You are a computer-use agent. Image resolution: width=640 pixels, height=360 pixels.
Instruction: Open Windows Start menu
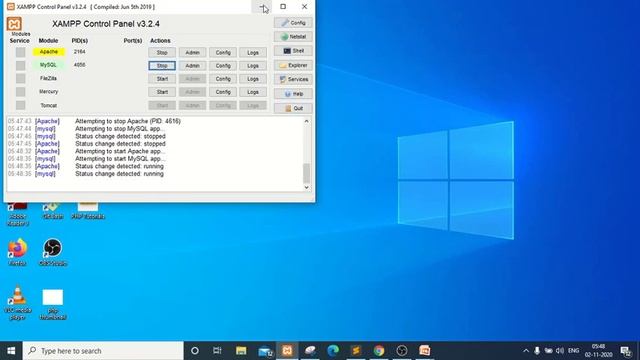[11, 351]
